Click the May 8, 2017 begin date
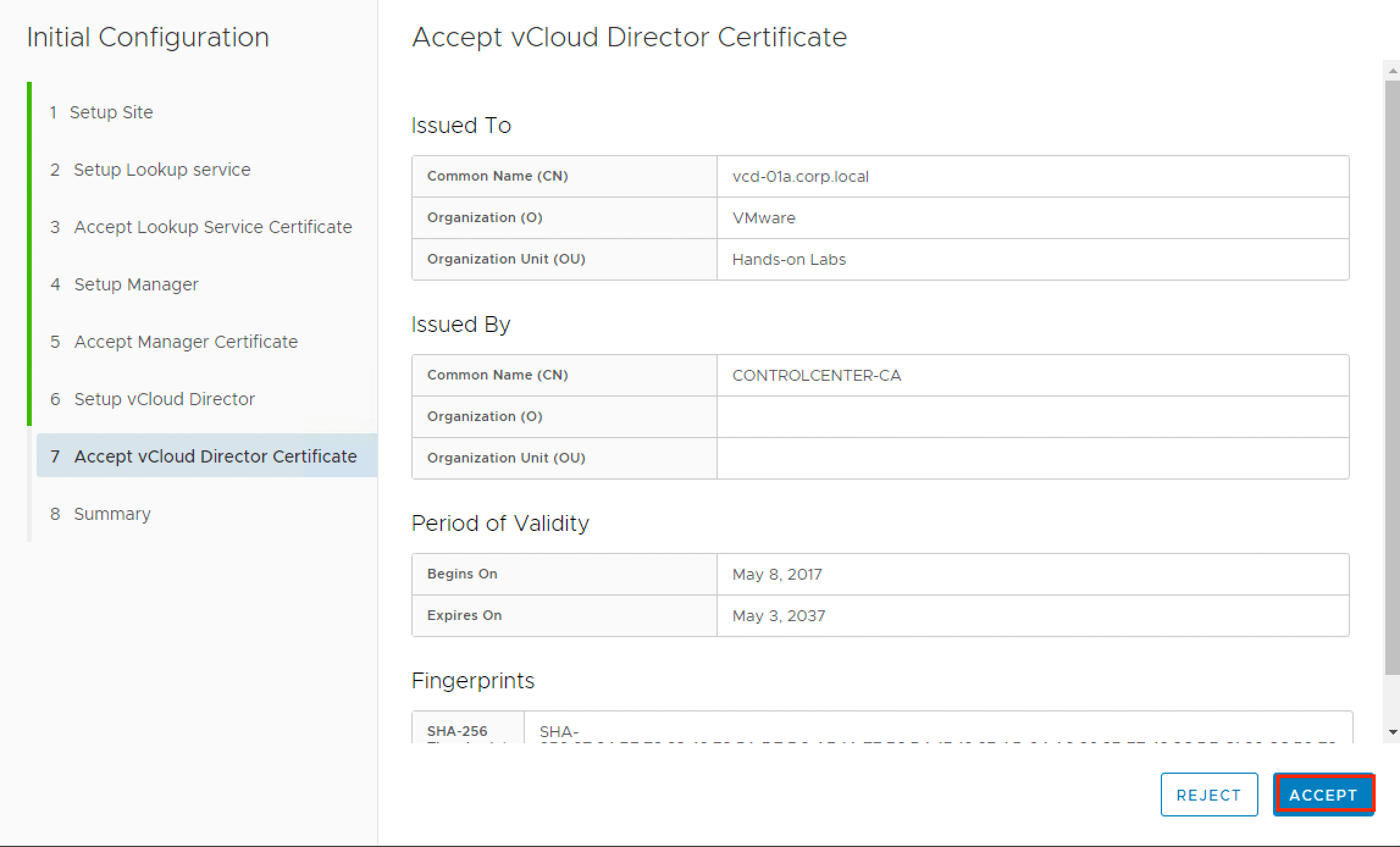The image size is (1400, 847). (776, 574)
